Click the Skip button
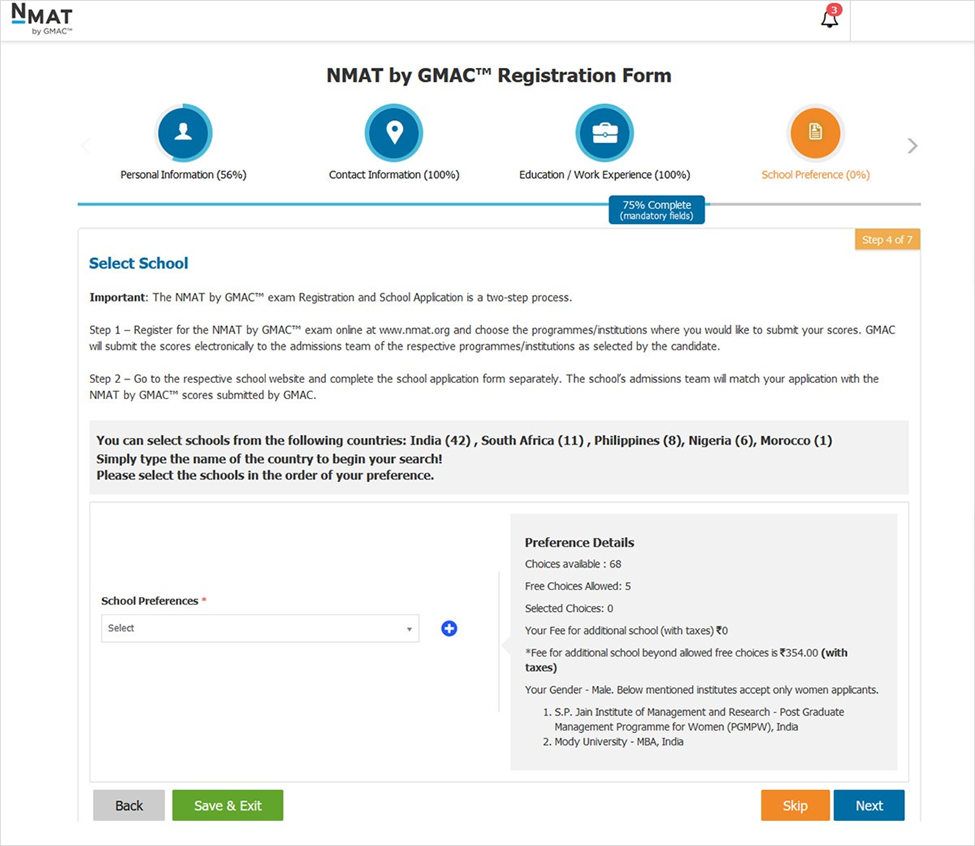 pyautogui.click(x=795, y=806)
